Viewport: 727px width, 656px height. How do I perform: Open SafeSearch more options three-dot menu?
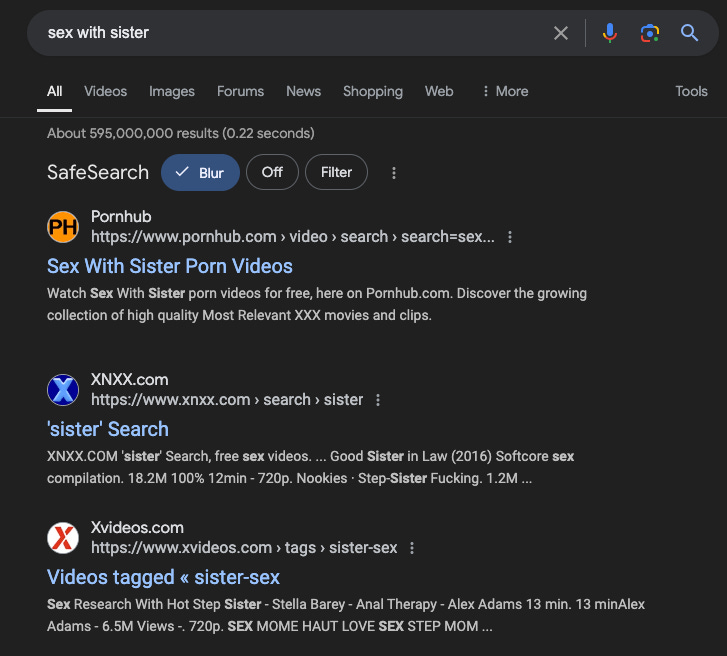394,173
